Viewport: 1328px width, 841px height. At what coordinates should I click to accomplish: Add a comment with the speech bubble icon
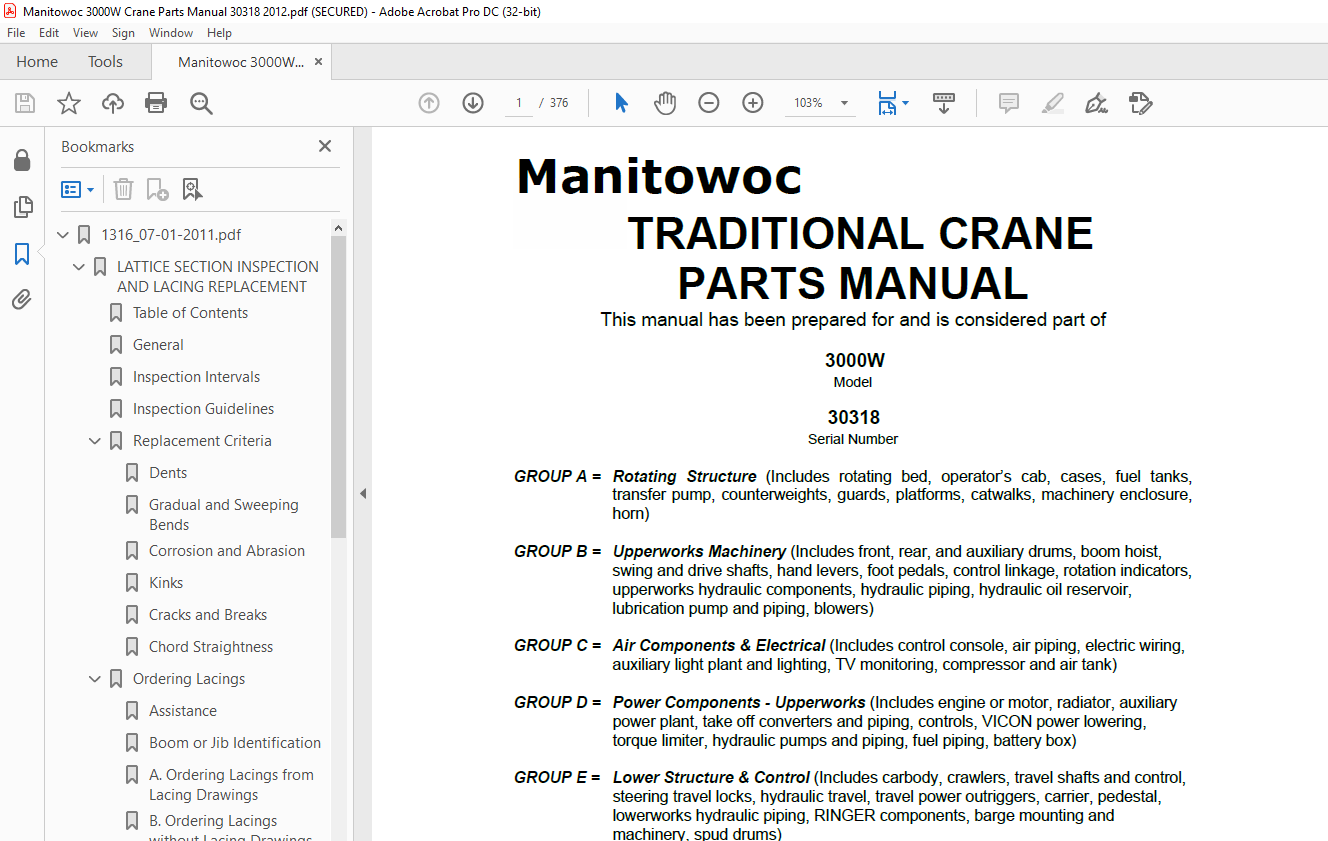[x=1009, y=103]
